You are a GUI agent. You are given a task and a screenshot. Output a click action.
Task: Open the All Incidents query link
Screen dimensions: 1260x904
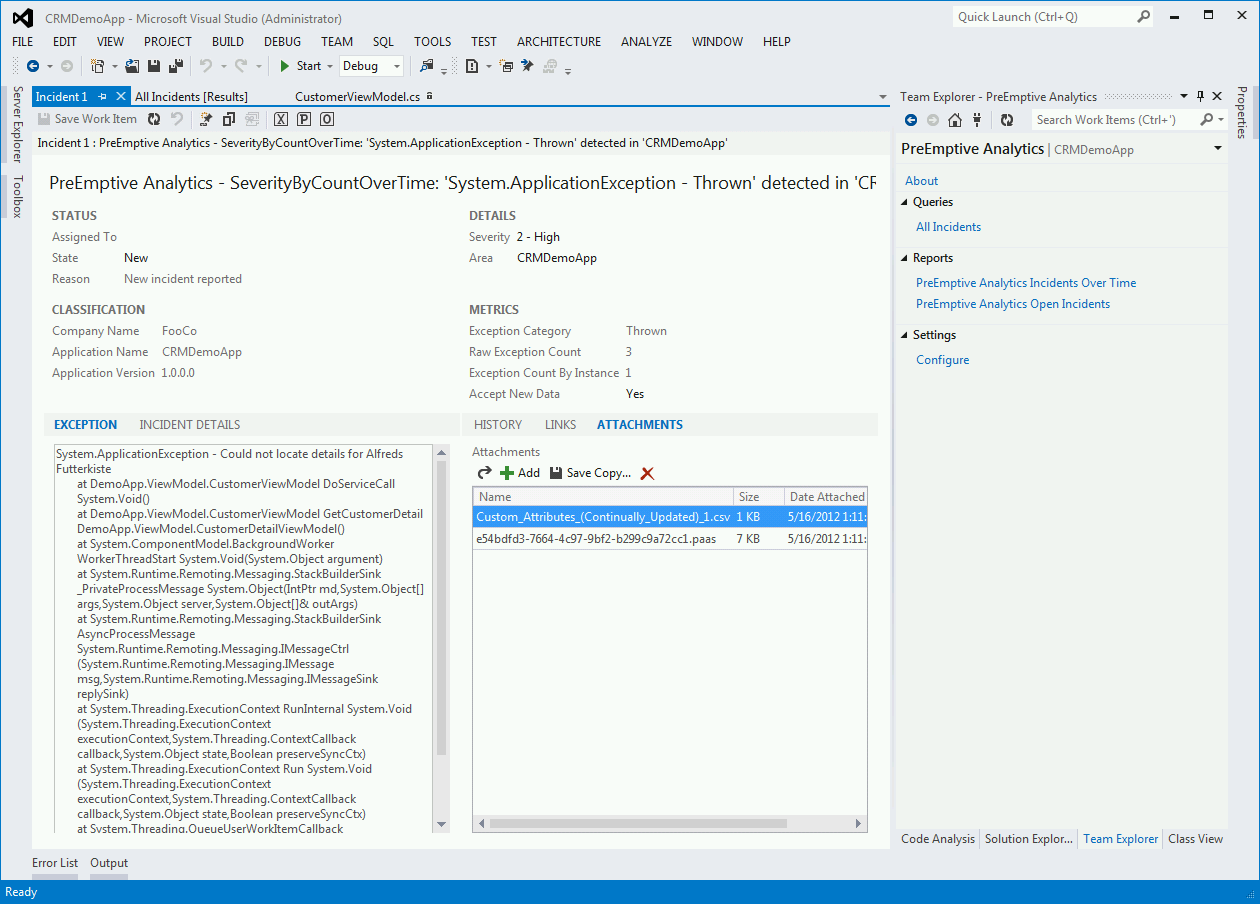(948, 227)
